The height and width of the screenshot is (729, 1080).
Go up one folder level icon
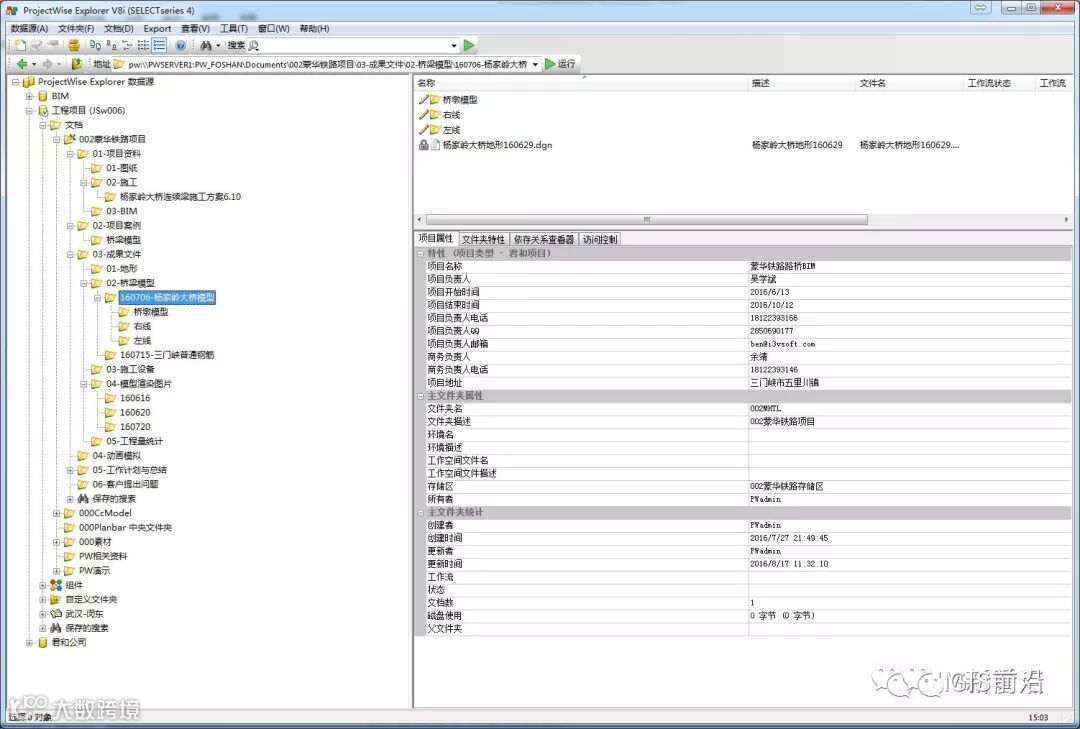tap(76, 64)
